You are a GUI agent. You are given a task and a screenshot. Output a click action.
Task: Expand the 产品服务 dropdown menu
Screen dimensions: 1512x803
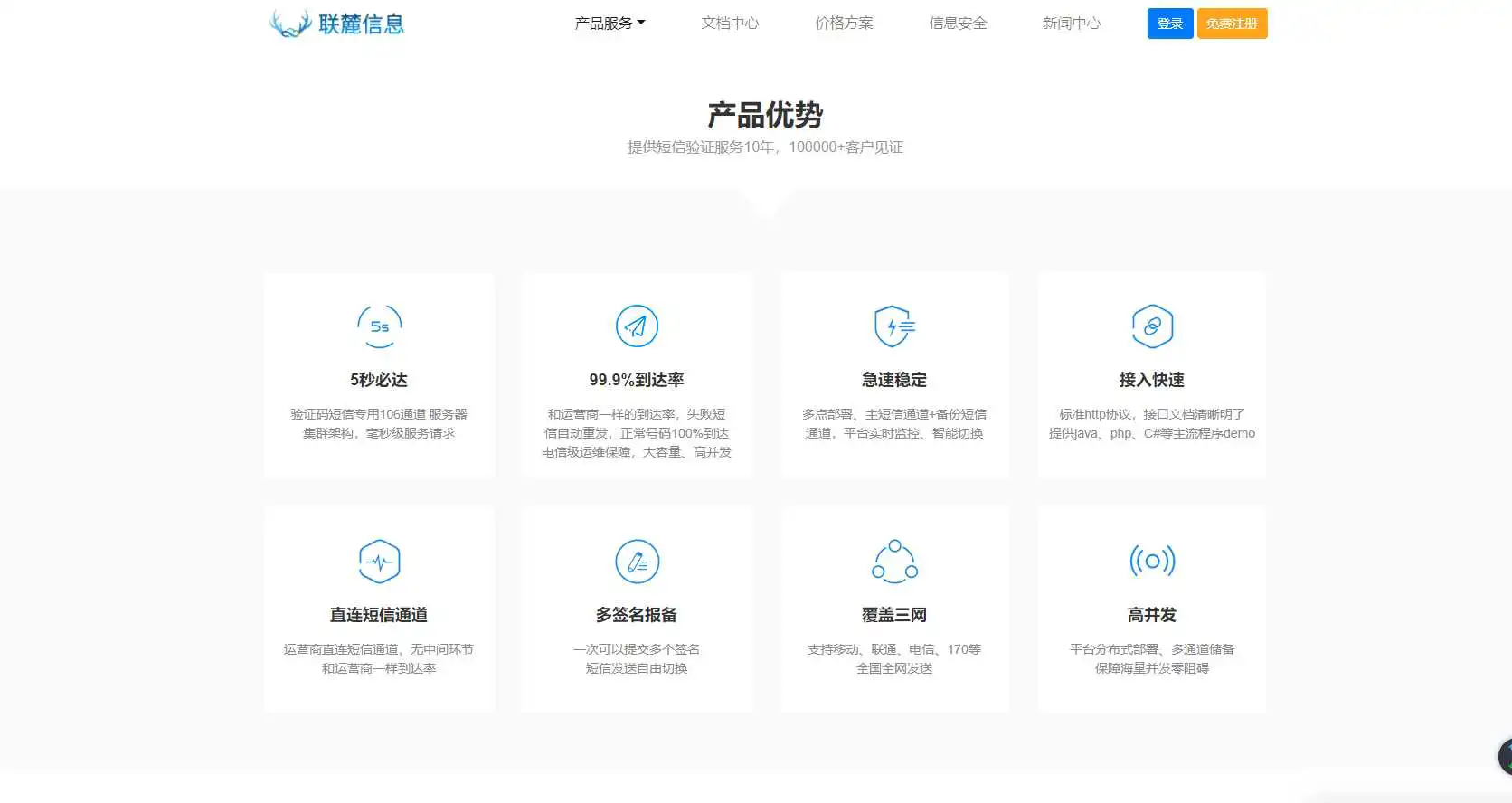(x=610, y=24)
